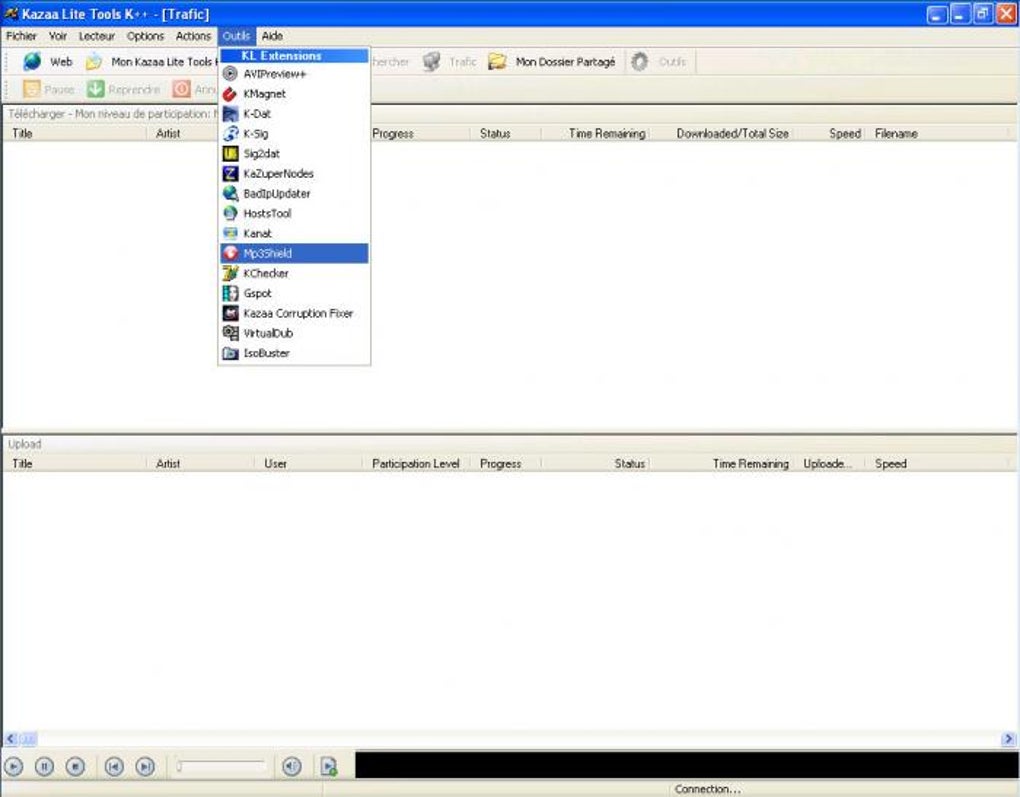Sort uploads by Participation Level column
This screenshot has width=1020, height=797.
tap(416, 464)
